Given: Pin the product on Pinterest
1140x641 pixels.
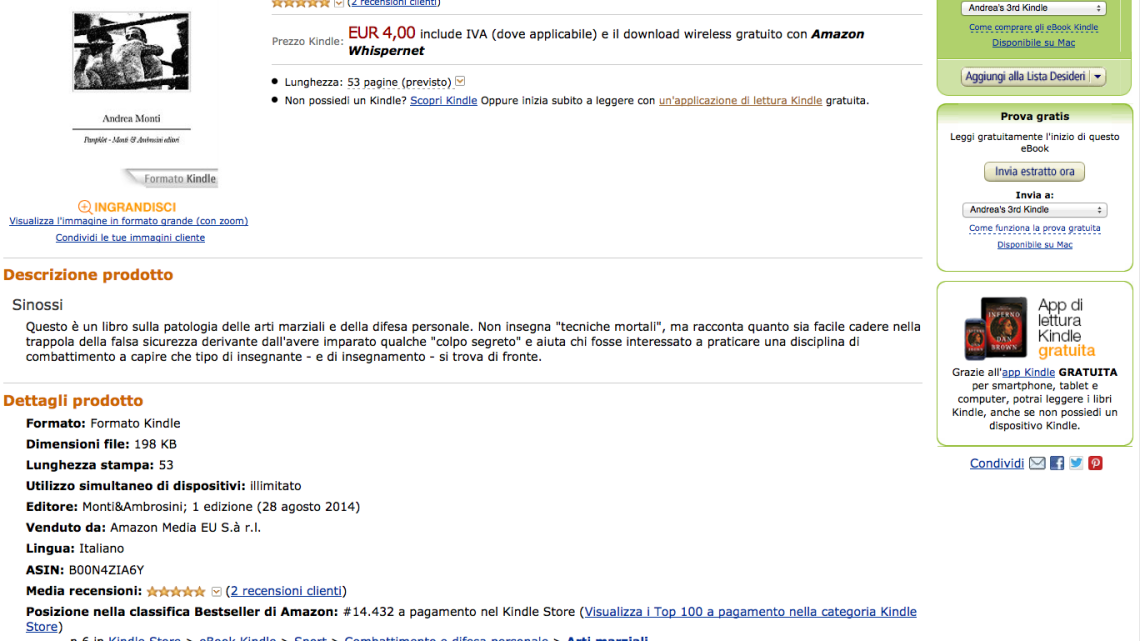Looking at the screenshot, I should tap(1095, 462).
